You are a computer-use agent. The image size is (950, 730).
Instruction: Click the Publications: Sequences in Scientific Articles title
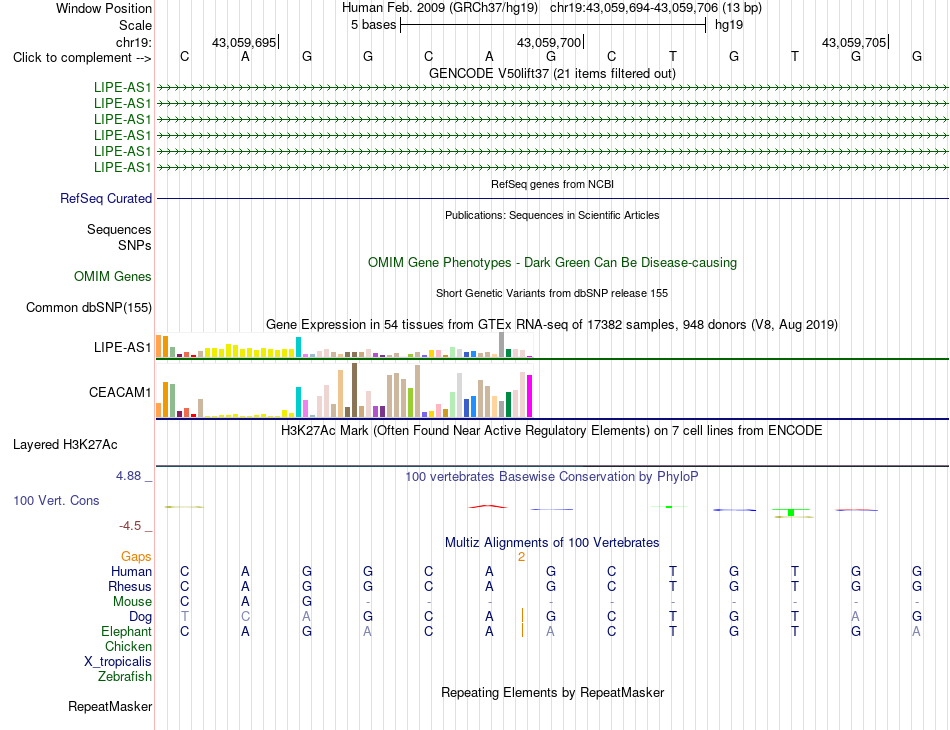pos(552,215)
